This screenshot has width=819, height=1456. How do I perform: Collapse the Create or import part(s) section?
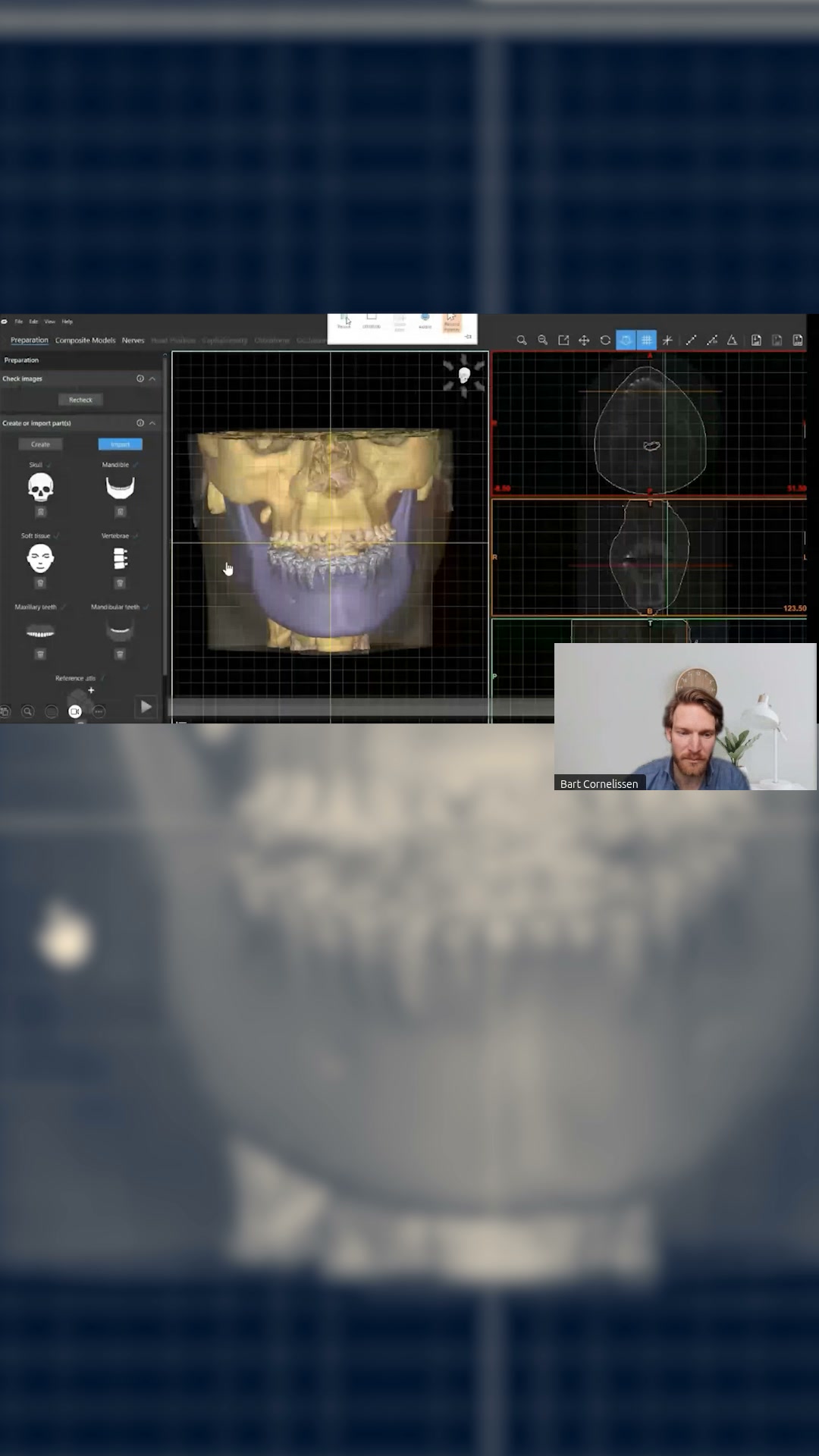152,423
